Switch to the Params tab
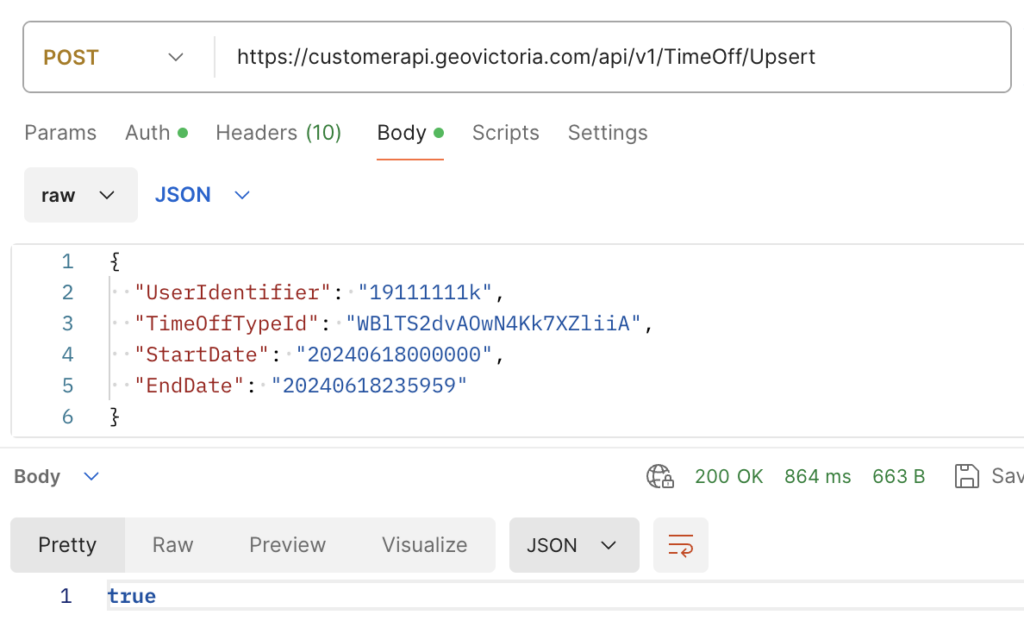 [60, 133]
